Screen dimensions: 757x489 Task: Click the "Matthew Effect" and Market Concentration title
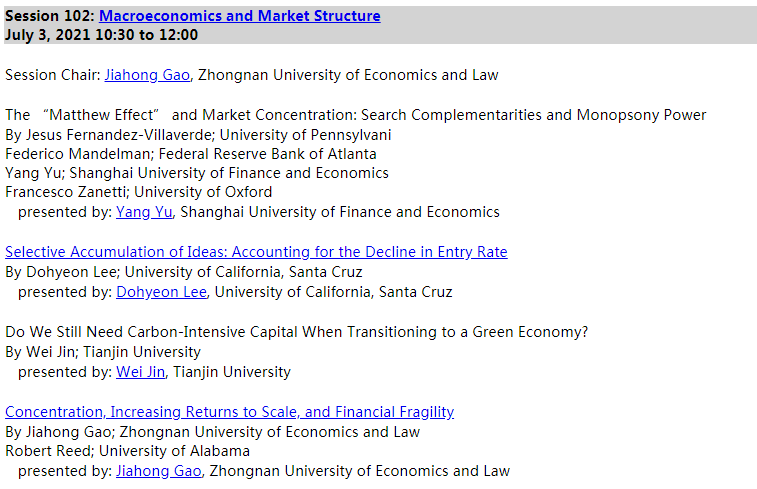[355, 115]
